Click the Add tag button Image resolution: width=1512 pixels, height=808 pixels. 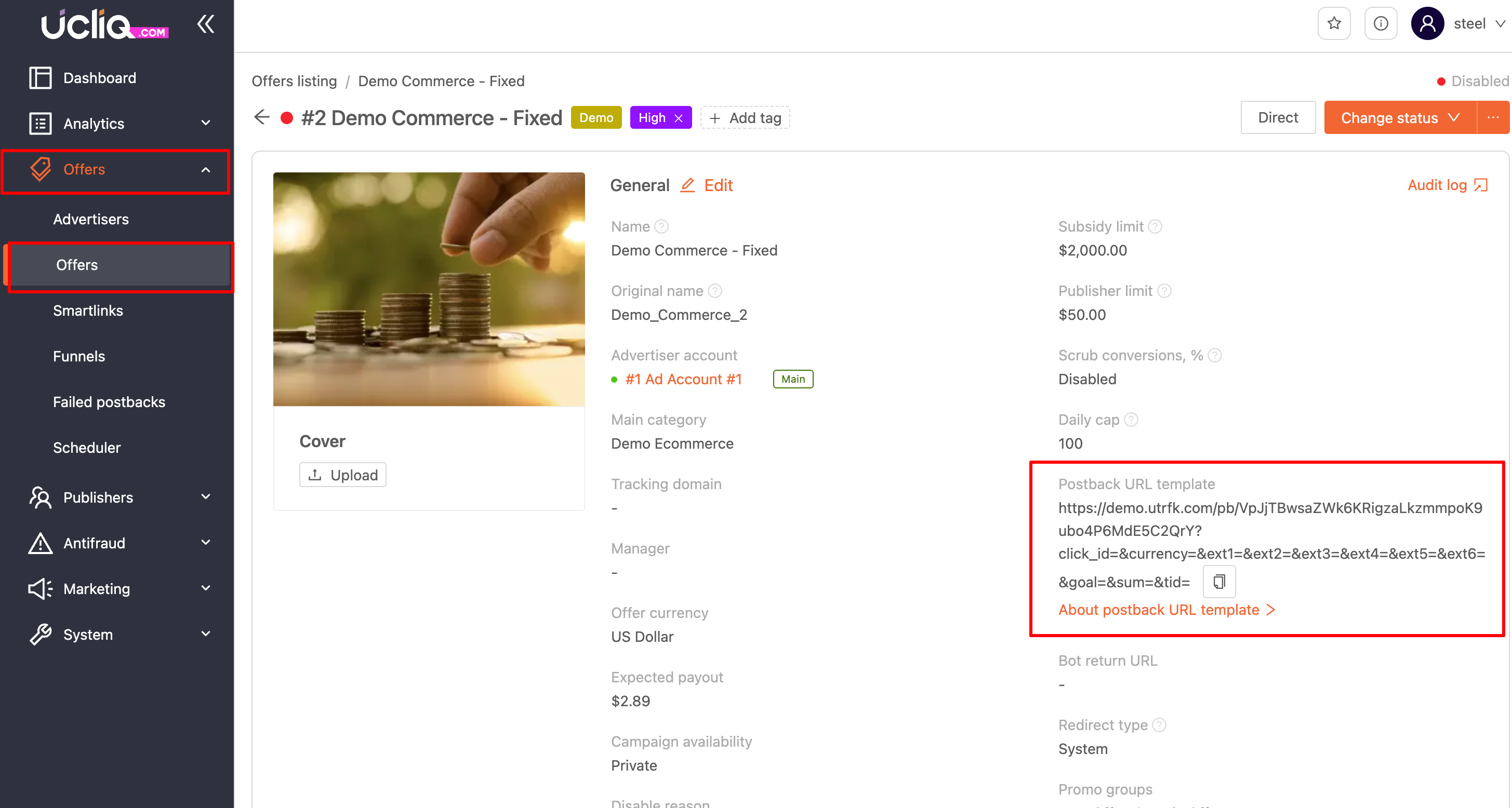[x=745, y=118]
